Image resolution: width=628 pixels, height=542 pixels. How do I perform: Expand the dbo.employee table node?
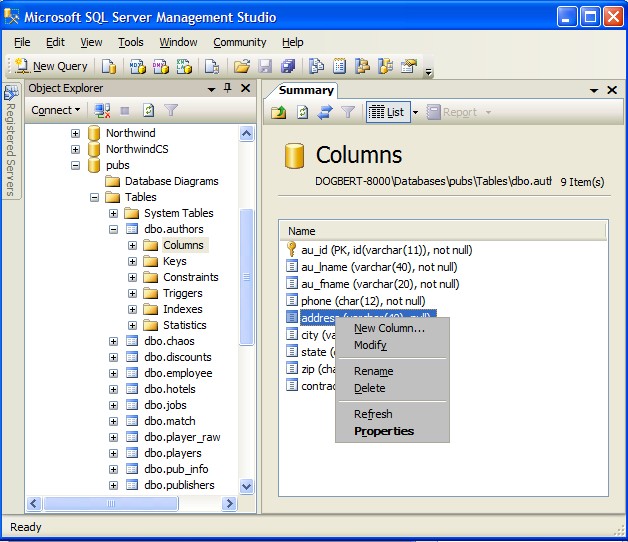coord(114,373)
